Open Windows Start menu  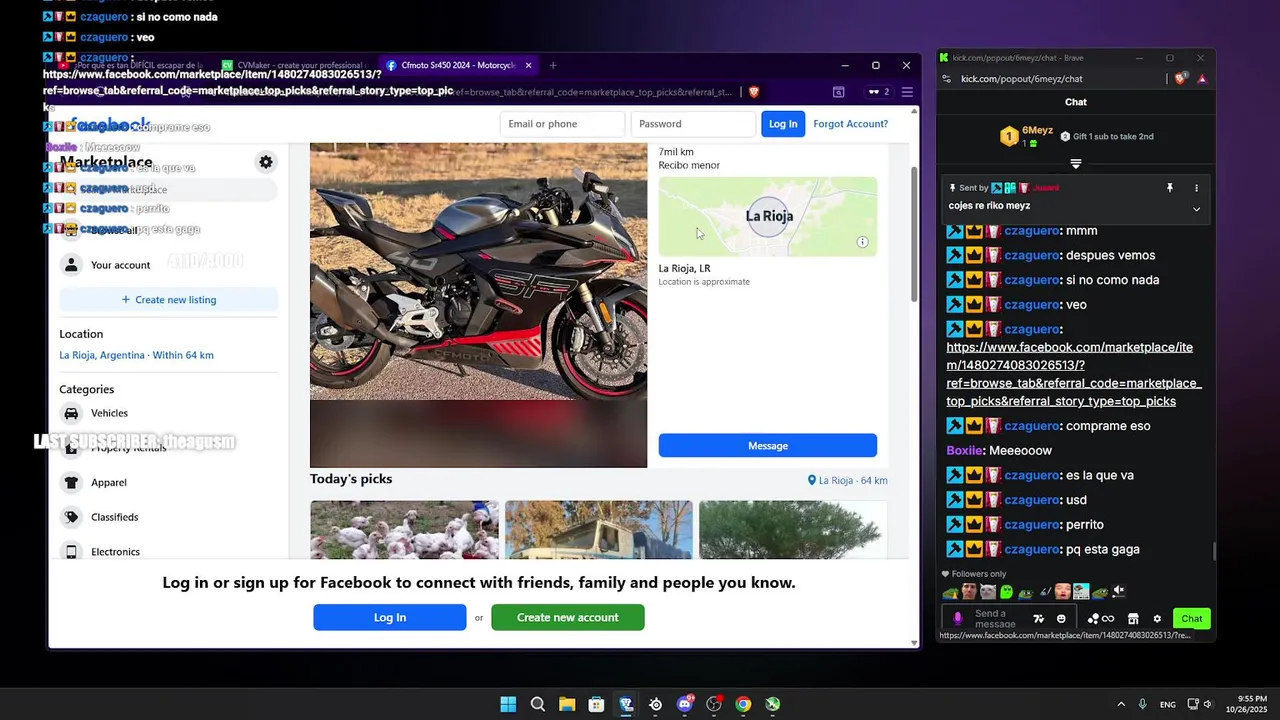(508, 704)
